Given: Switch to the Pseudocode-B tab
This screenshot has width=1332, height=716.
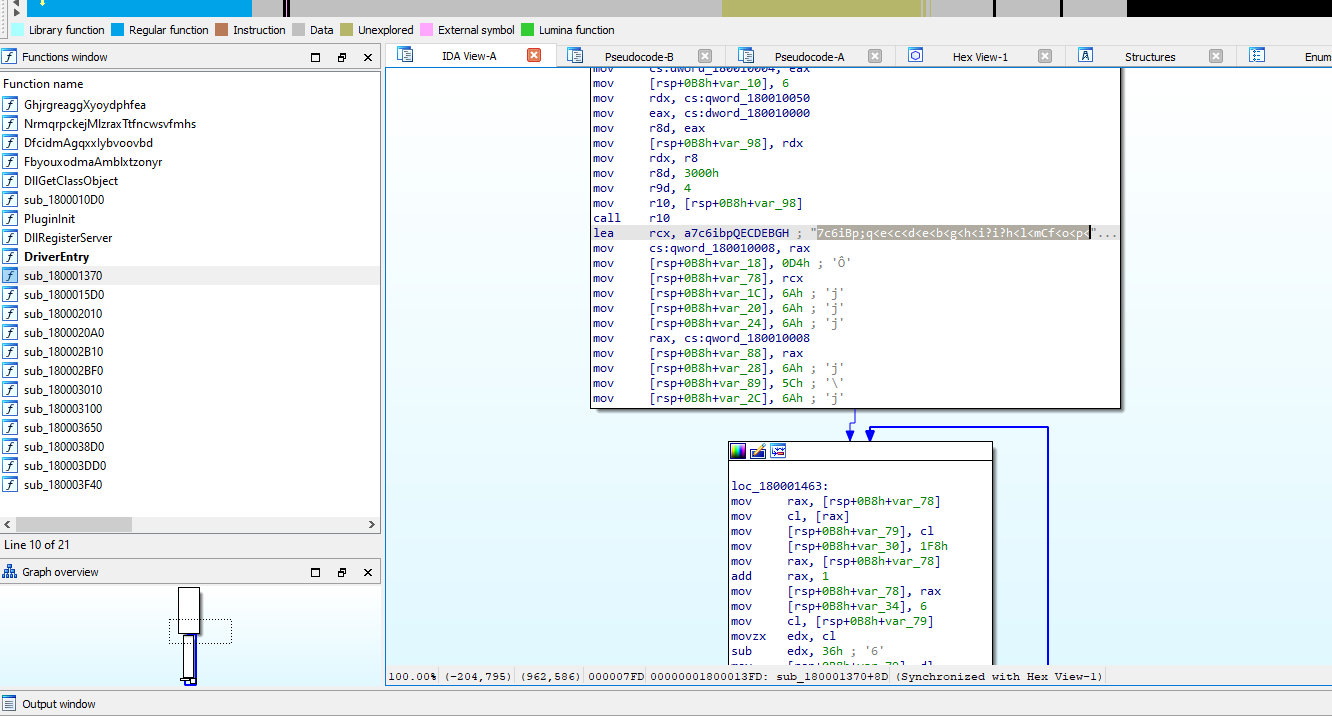Looking at the screenshot, I should point(638,57).
